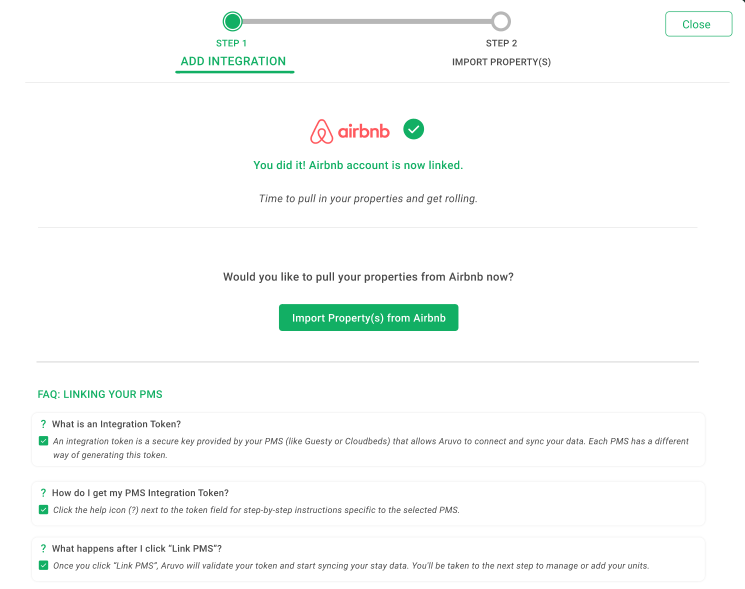The width and height of the screenshot is (745, 589).
Task: Click question mark beside Integration Token FAQ
Action: point(43,424)
